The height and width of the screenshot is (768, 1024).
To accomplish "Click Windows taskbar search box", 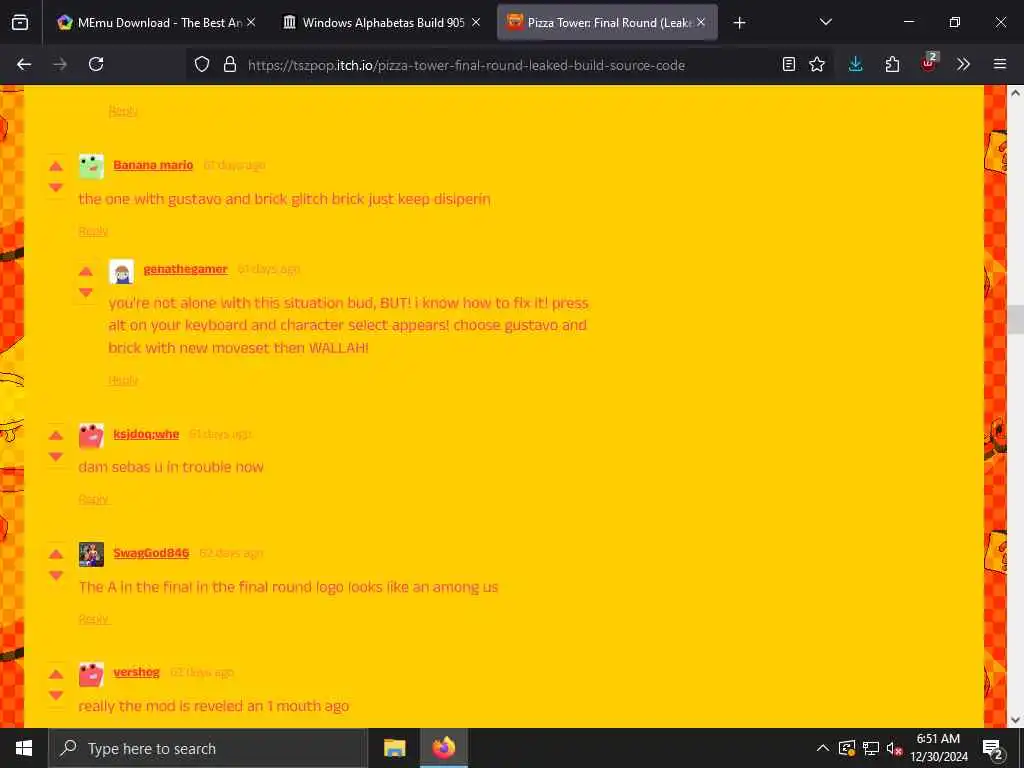I will click(208, 748).
